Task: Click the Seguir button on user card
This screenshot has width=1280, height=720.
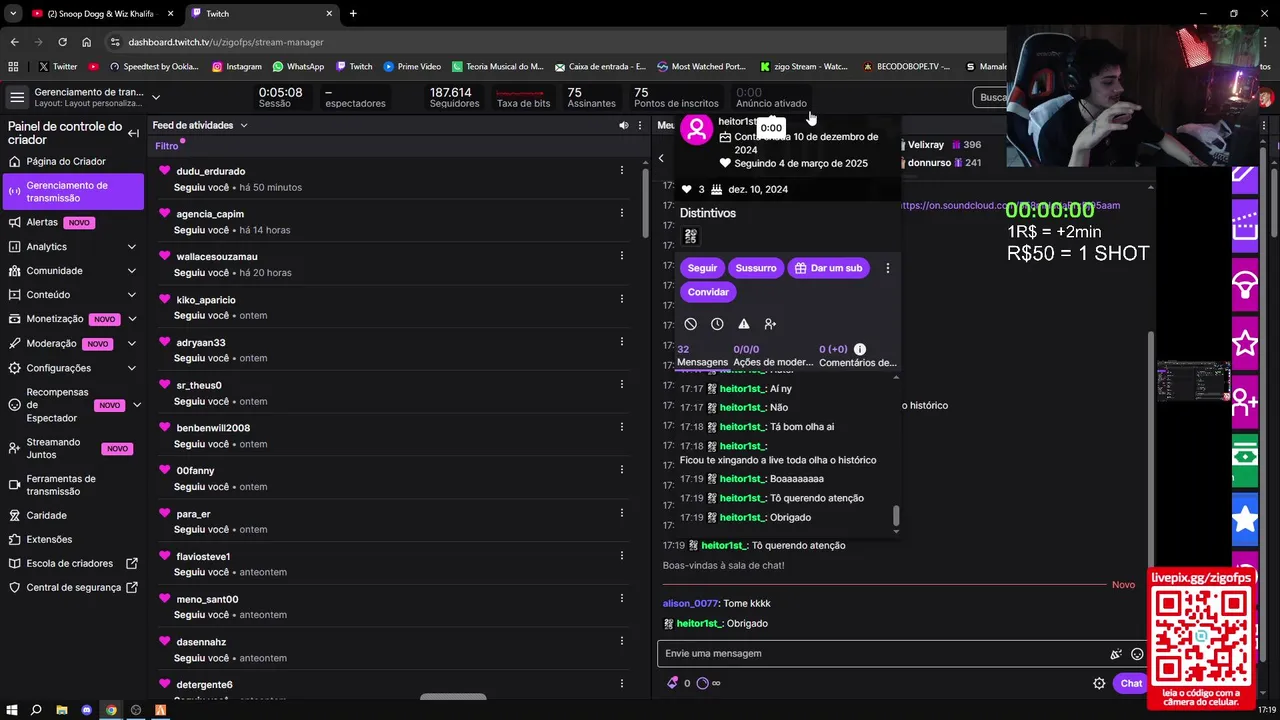Action: coord(702,268)
